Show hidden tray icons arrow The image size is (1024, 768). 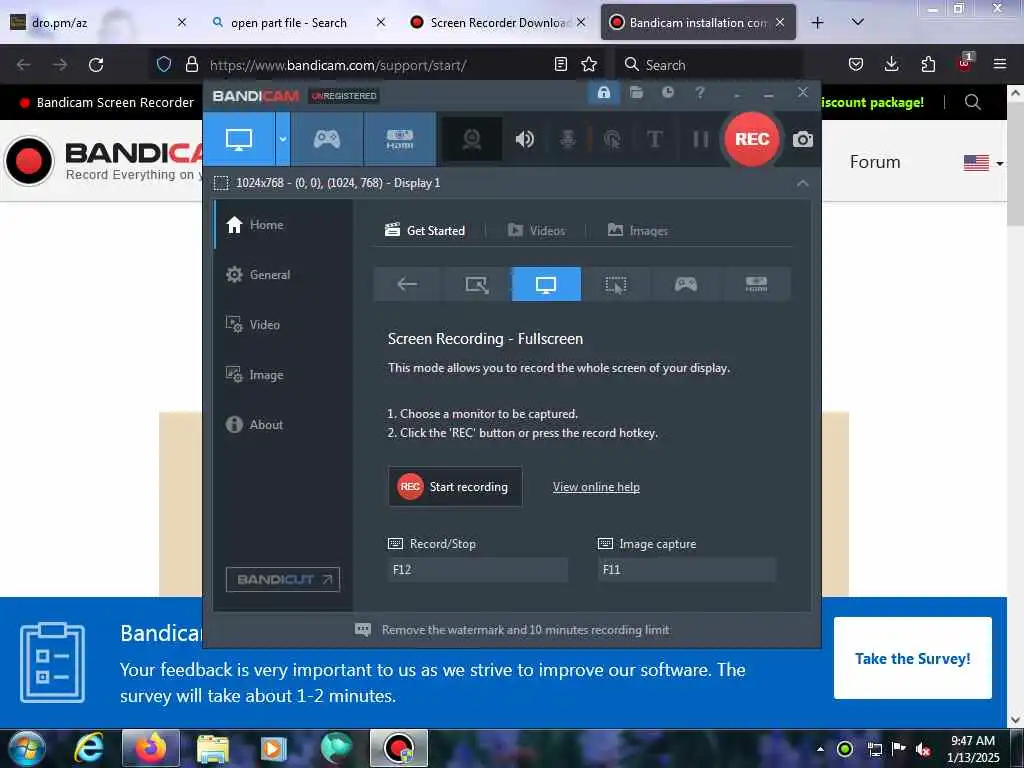click(820, 749)
